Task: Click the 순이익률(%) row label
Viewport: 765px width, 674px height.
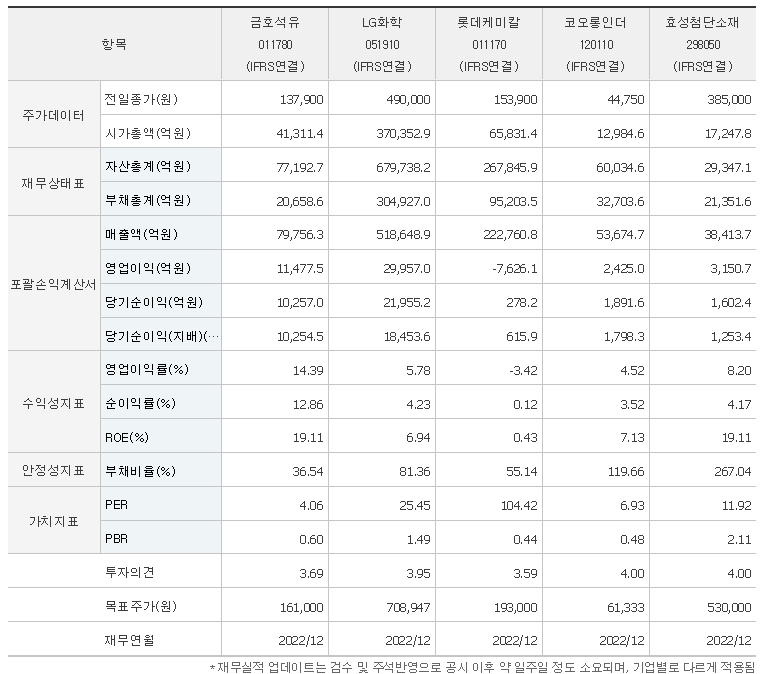Action: (141, 403)
